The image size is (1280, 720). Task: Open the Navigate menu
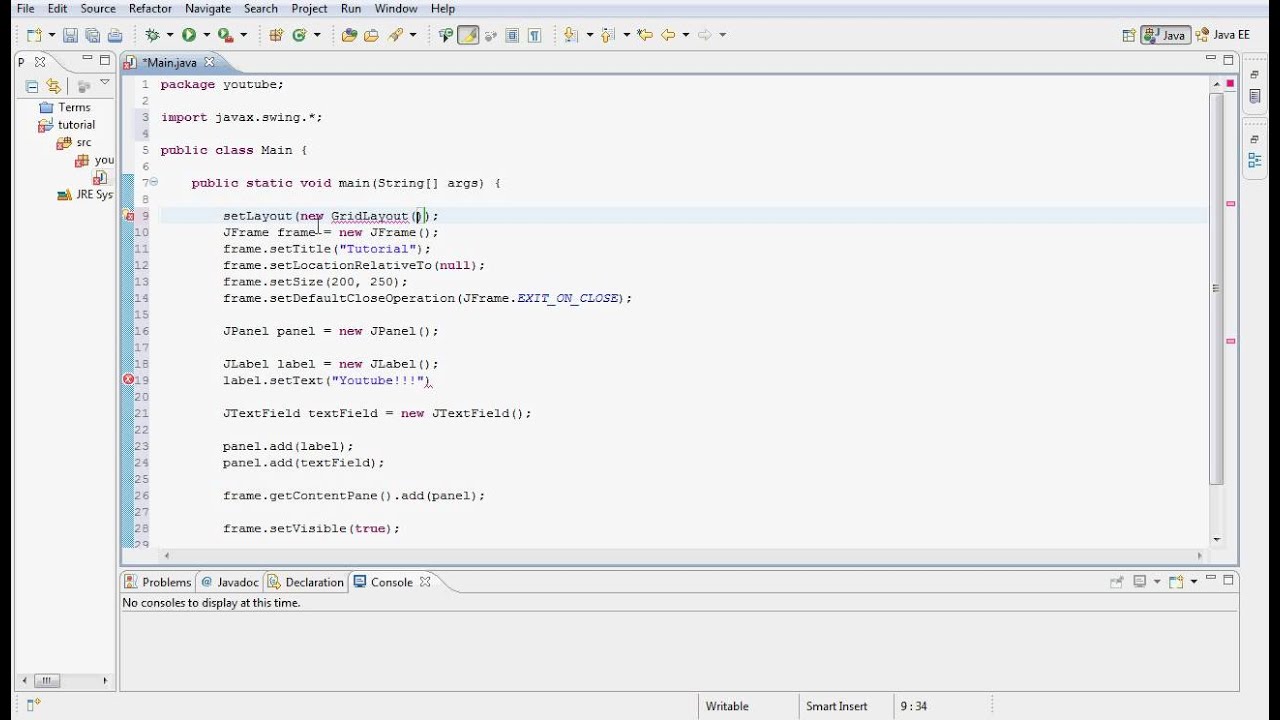point(208,9)
